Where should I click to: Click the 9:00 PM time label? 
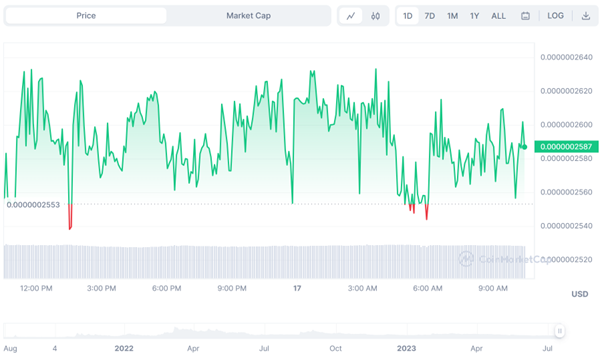coord(232,288)
